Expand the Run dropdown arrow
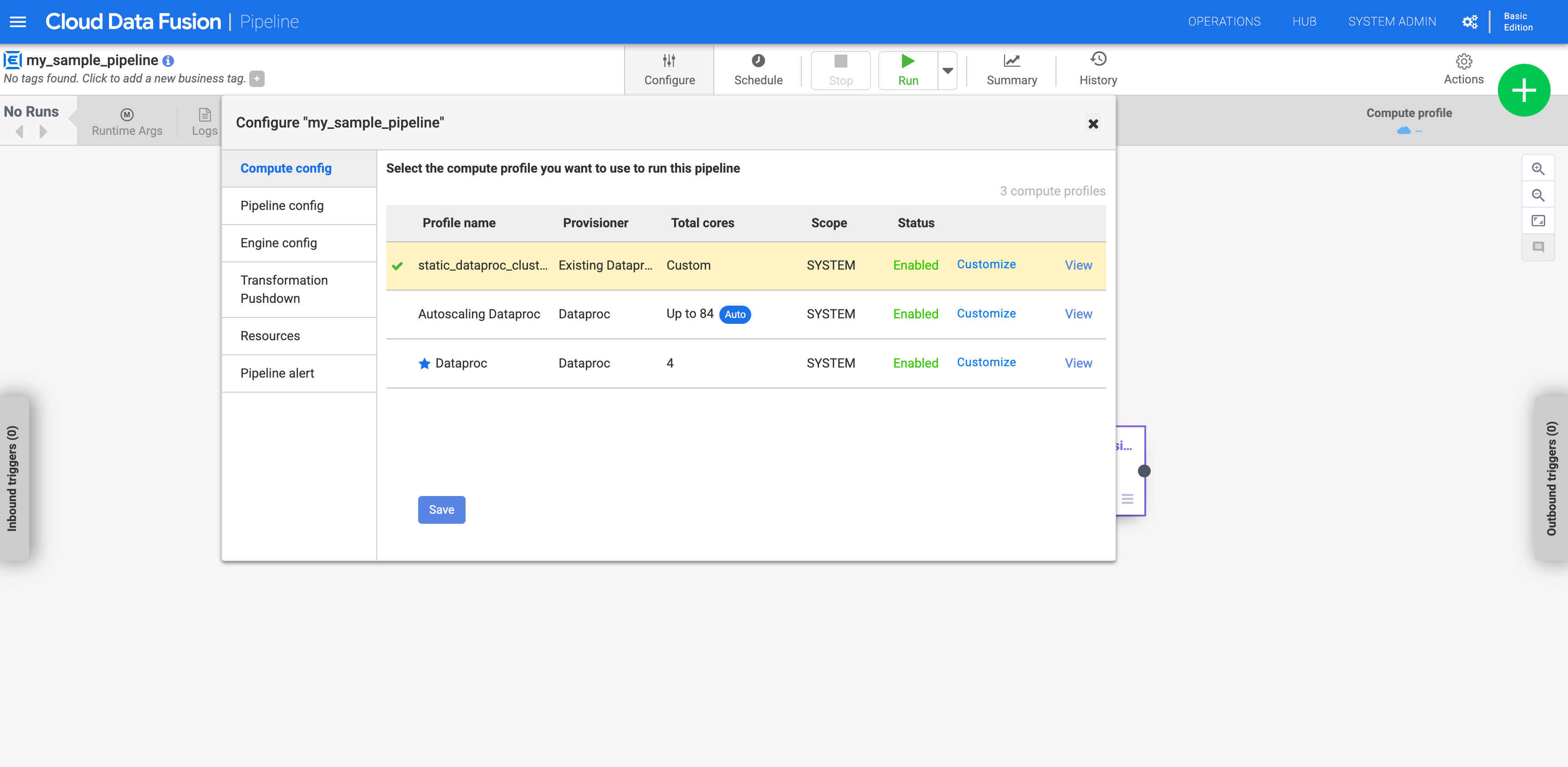Screen dimensions: 1568x767 click(x=947, y=69)
